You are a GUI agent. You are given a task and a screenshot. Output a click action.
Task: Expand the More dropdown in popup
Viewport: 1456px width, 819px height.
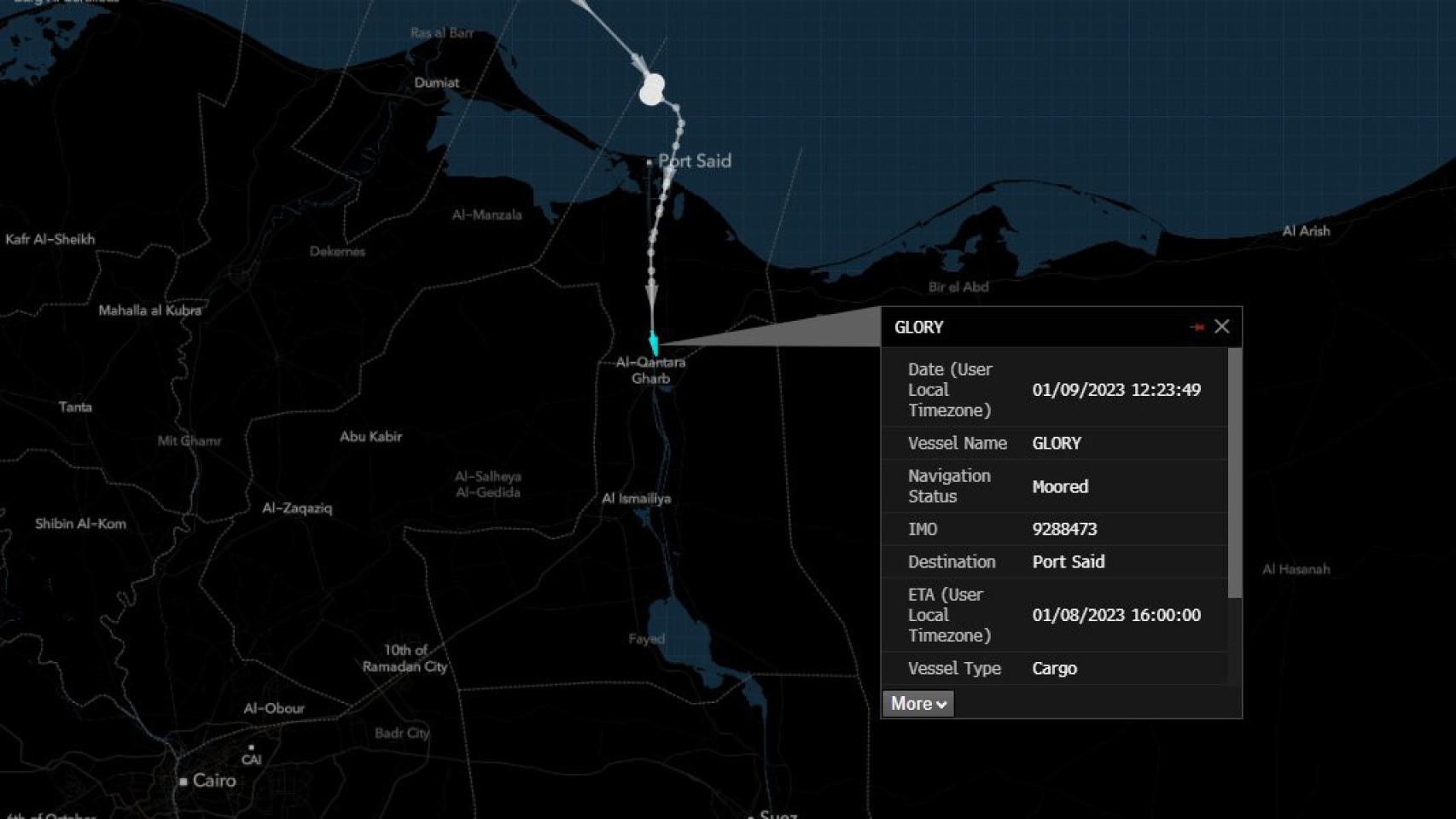pyautogui.click(x=917, y=704)
